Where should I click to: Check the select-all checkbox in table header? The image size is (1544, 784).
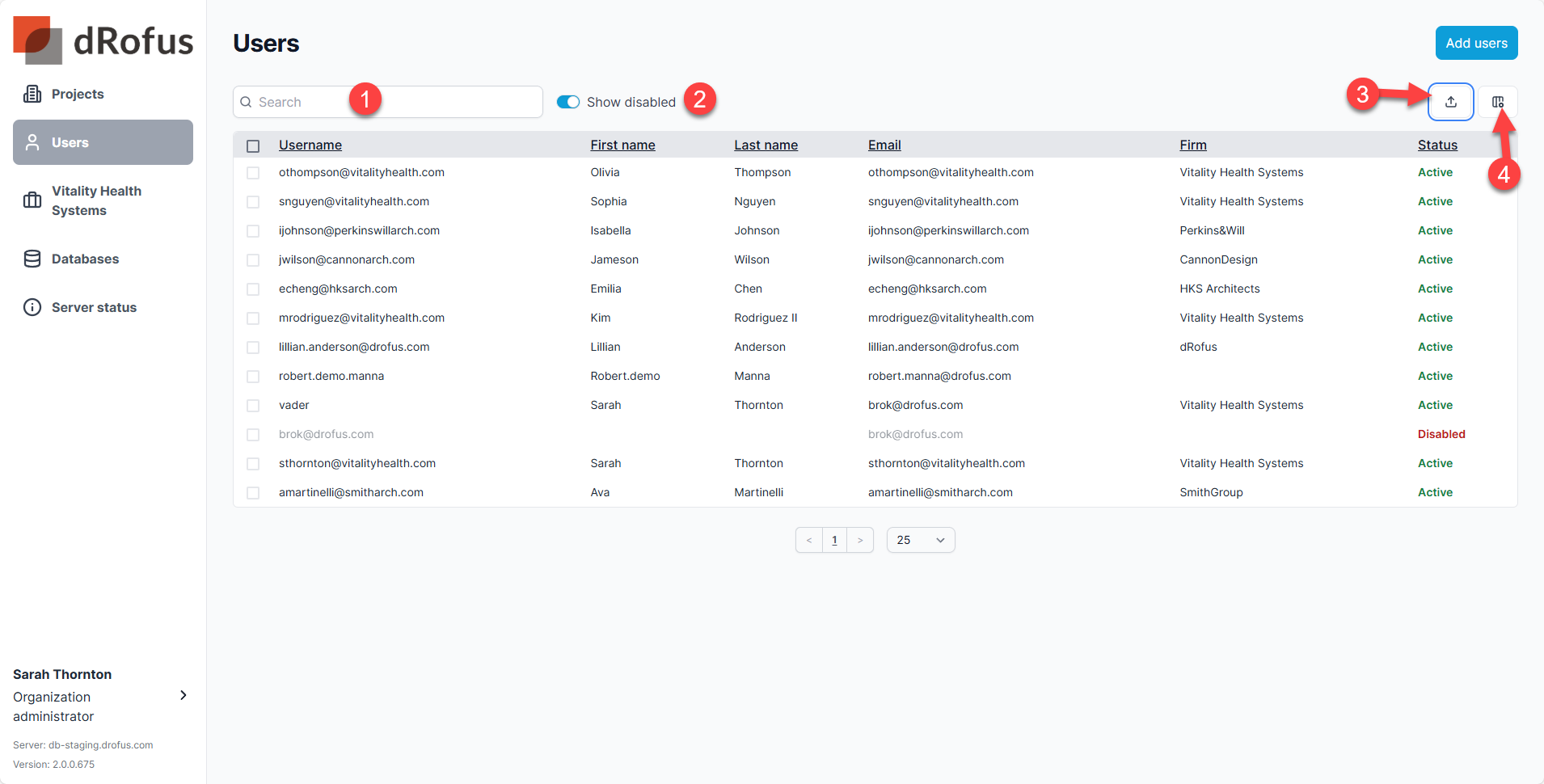point(253,146)
